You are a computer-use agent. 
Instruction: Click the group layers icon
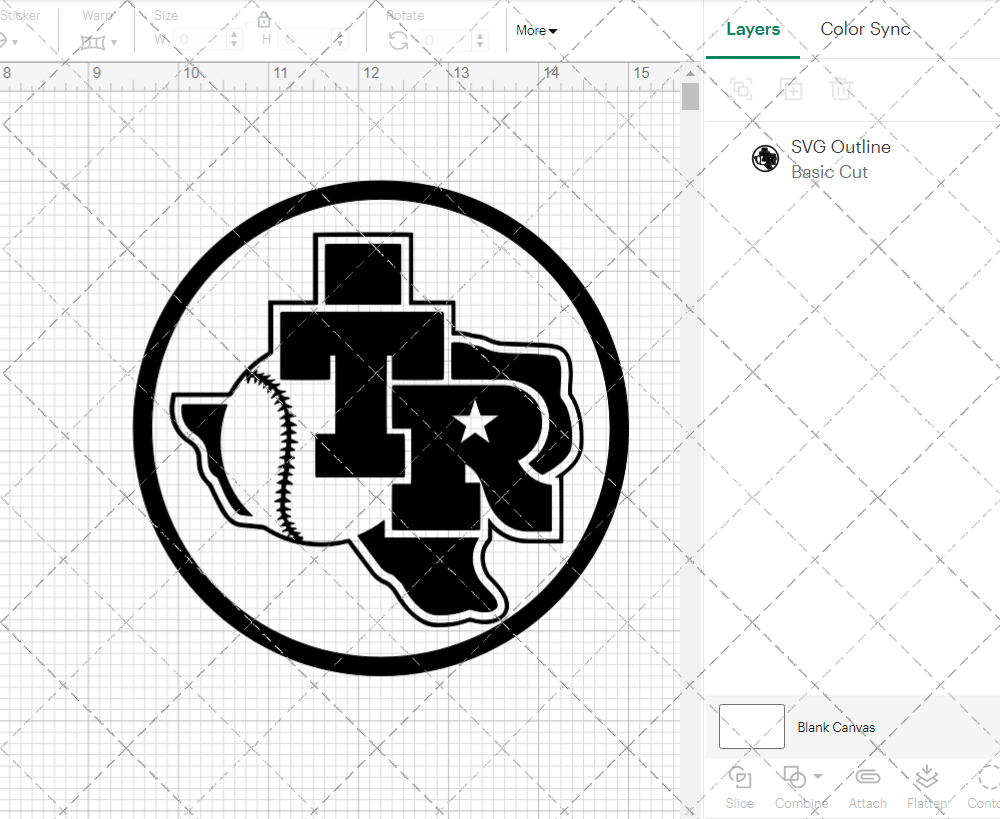click(741, 89)
